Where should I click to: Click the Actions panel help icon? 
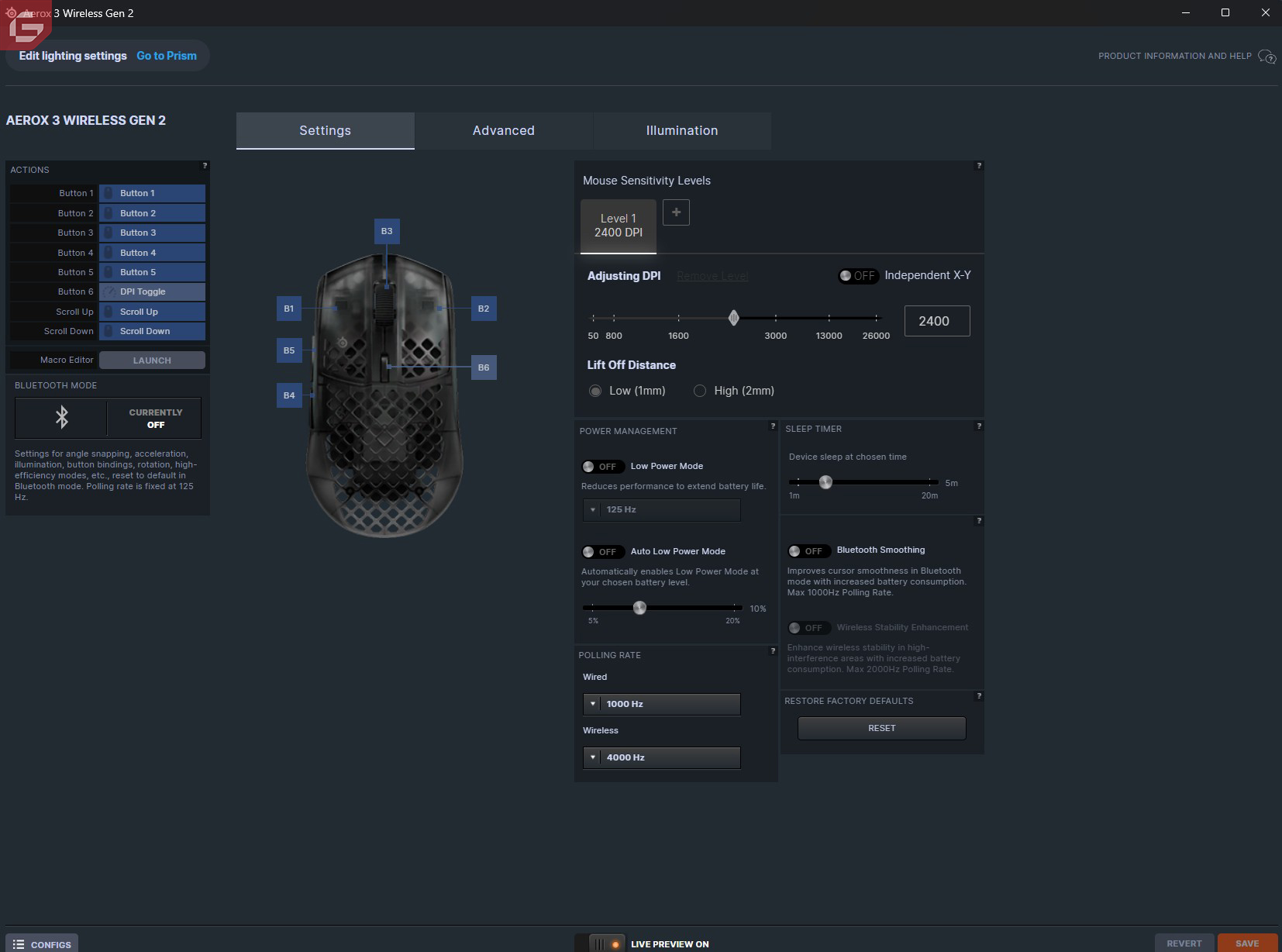(x=205, y=165)
